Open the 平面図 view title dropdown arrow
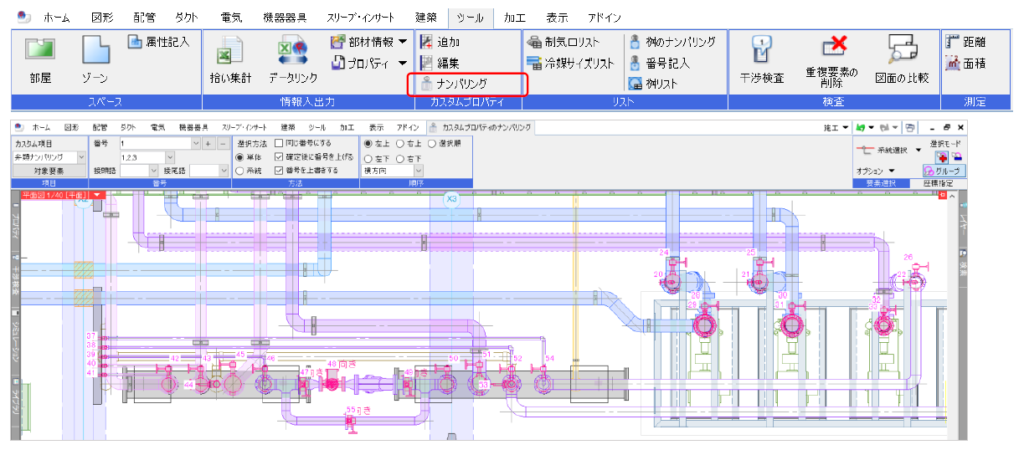 click(x=97, y=195)
